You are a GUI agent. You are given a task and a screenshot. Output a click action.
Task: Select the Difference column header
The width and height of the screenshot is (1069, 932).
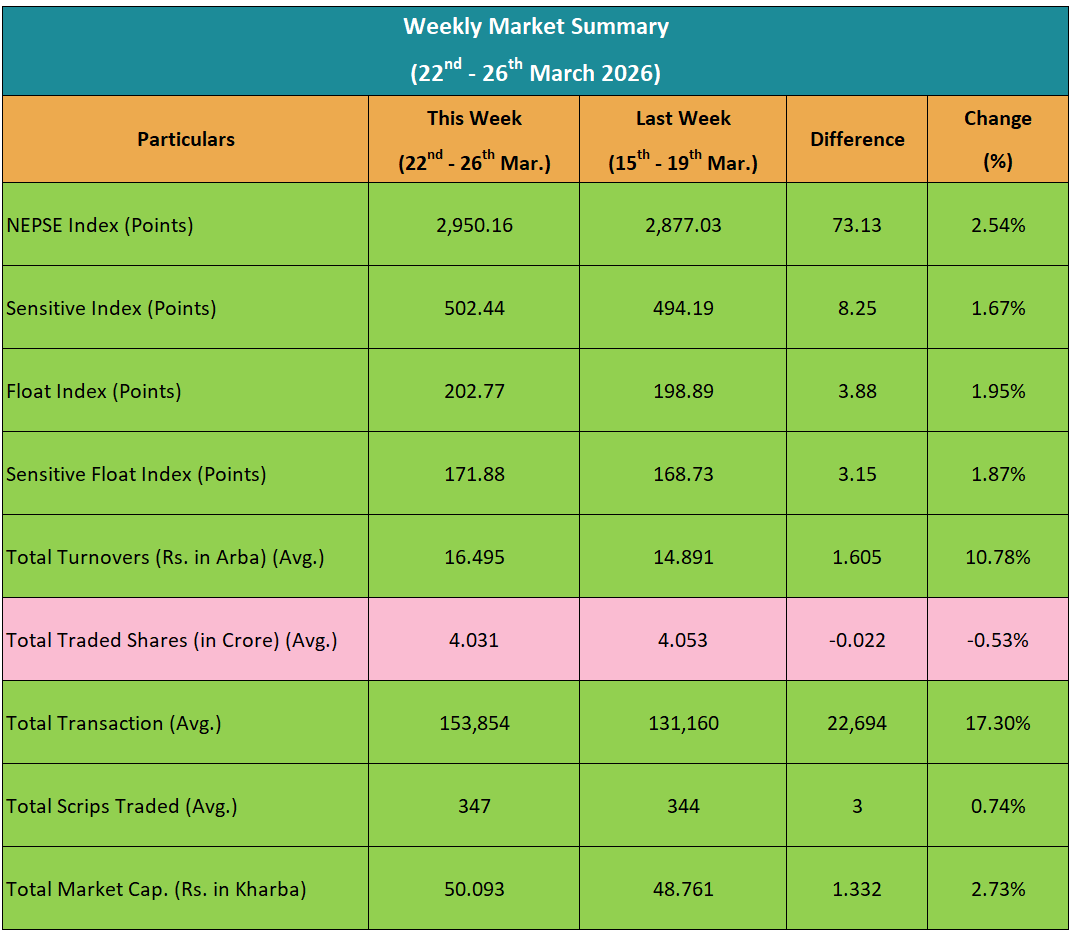click(x=857, y=140)
